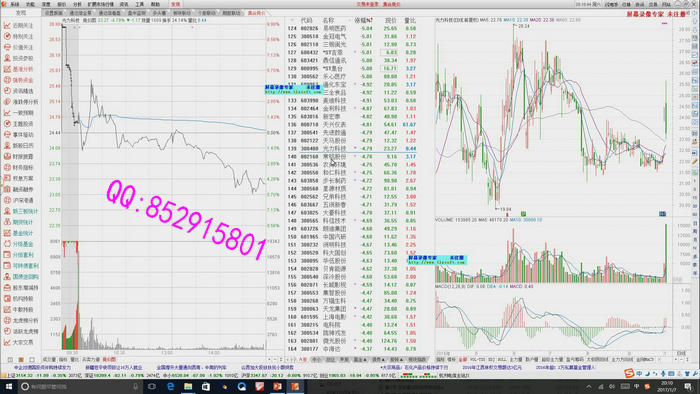Switch to the 竞价图 tab below the intraday chart
Screen dimensions: 700x394
point(109,359)
